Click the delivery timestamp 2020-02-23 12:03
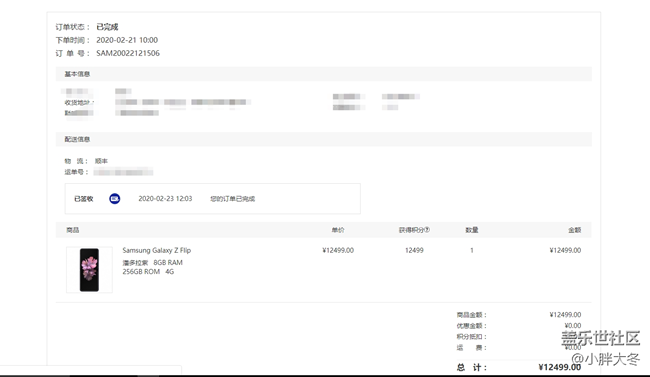Image resolution: width=650 pixels, height=377 pixels. pos(165,199)
